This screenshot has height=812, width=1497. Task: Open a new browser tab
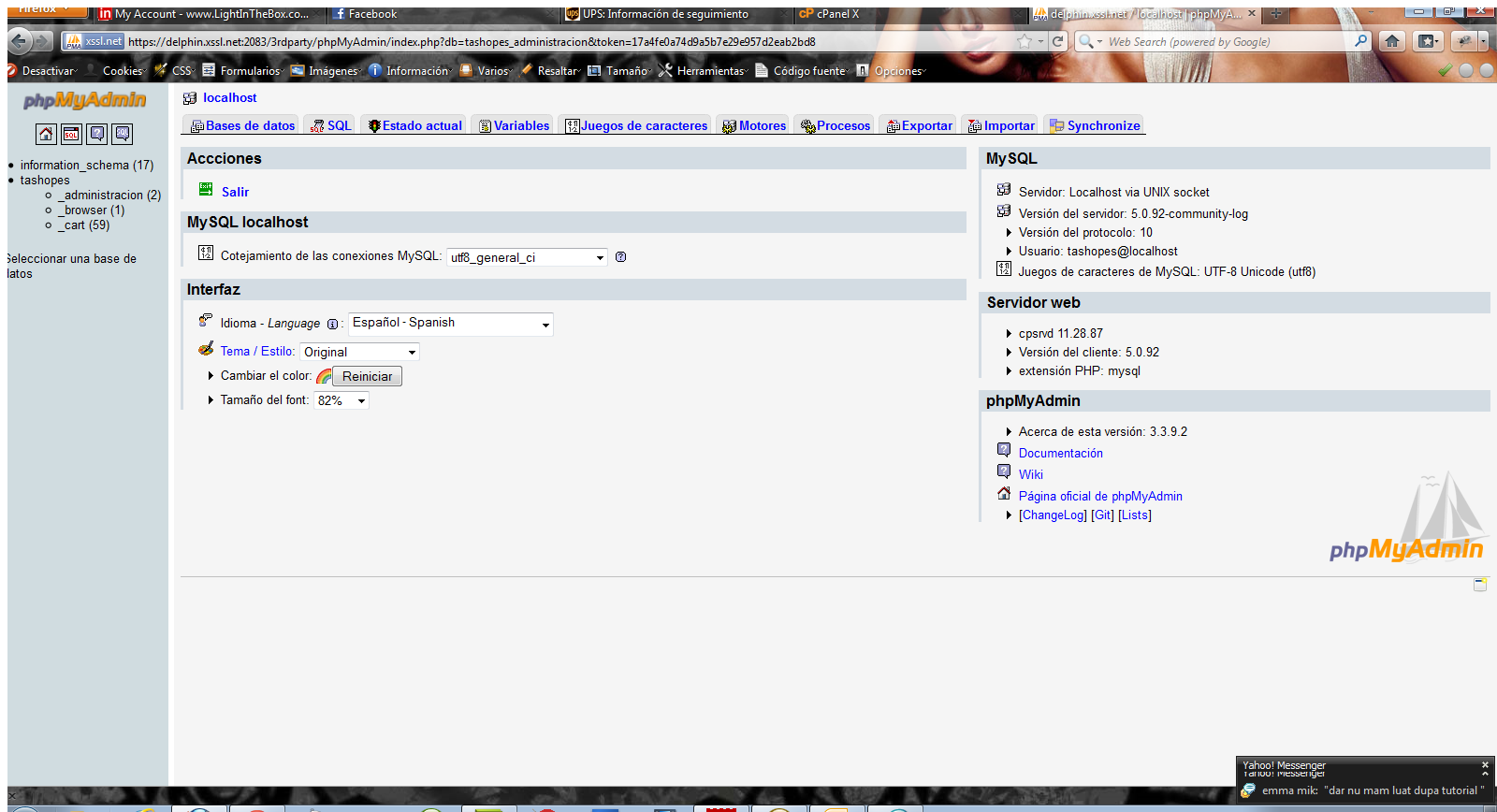1275,14
